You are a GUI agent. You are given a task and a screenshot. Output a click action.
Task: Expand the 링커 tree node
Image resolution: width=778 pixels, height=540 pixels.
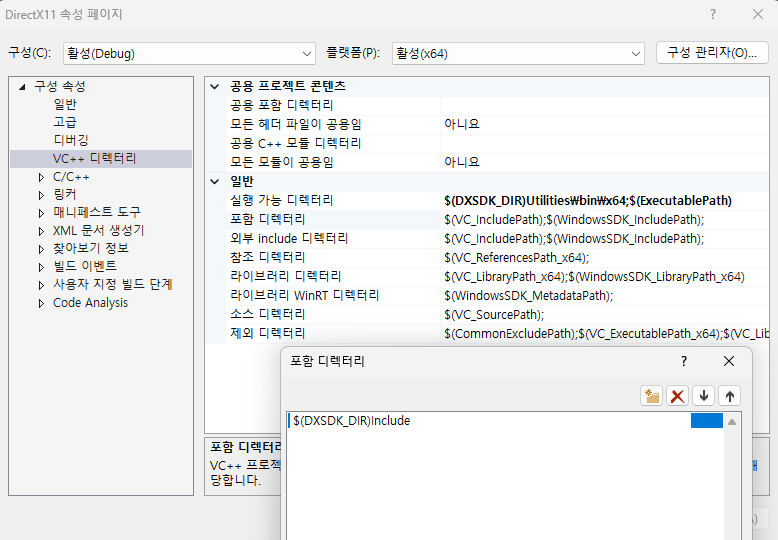[x=41, y=195]
